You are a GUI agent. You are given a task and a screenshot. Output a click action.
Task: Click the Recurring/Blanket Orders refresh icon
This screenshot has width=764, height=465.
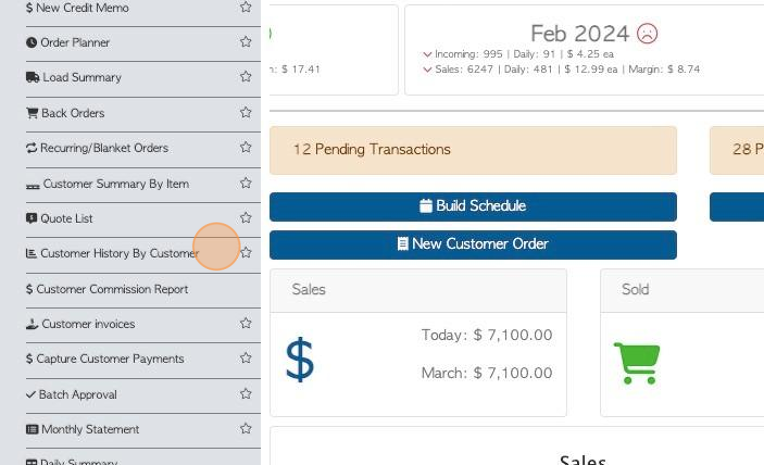(x=32, y=148)
